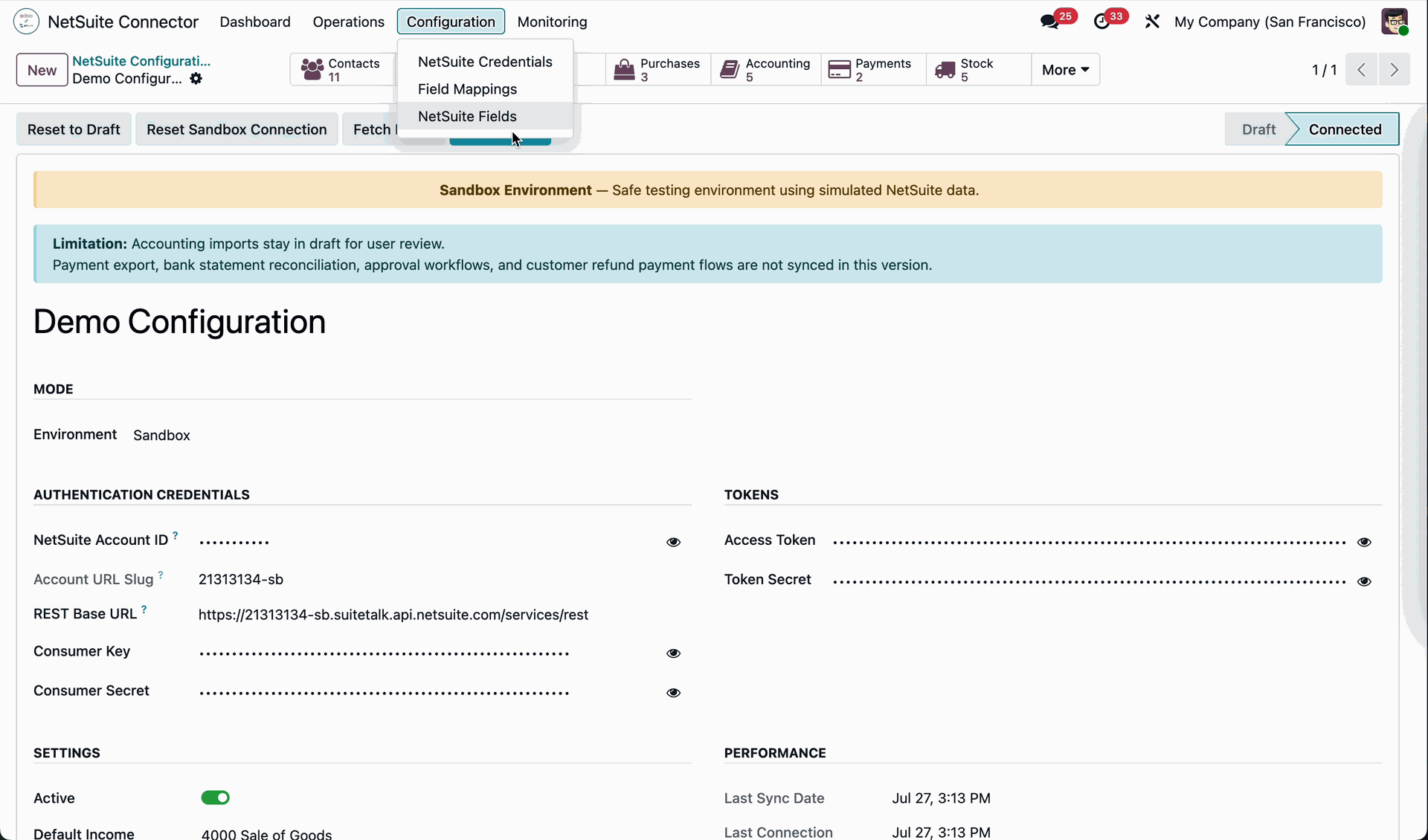Click the help tooltip next to REST Base URL
Image resolution: width=1428 pixels, height=840 pixels.
(144, 610)
